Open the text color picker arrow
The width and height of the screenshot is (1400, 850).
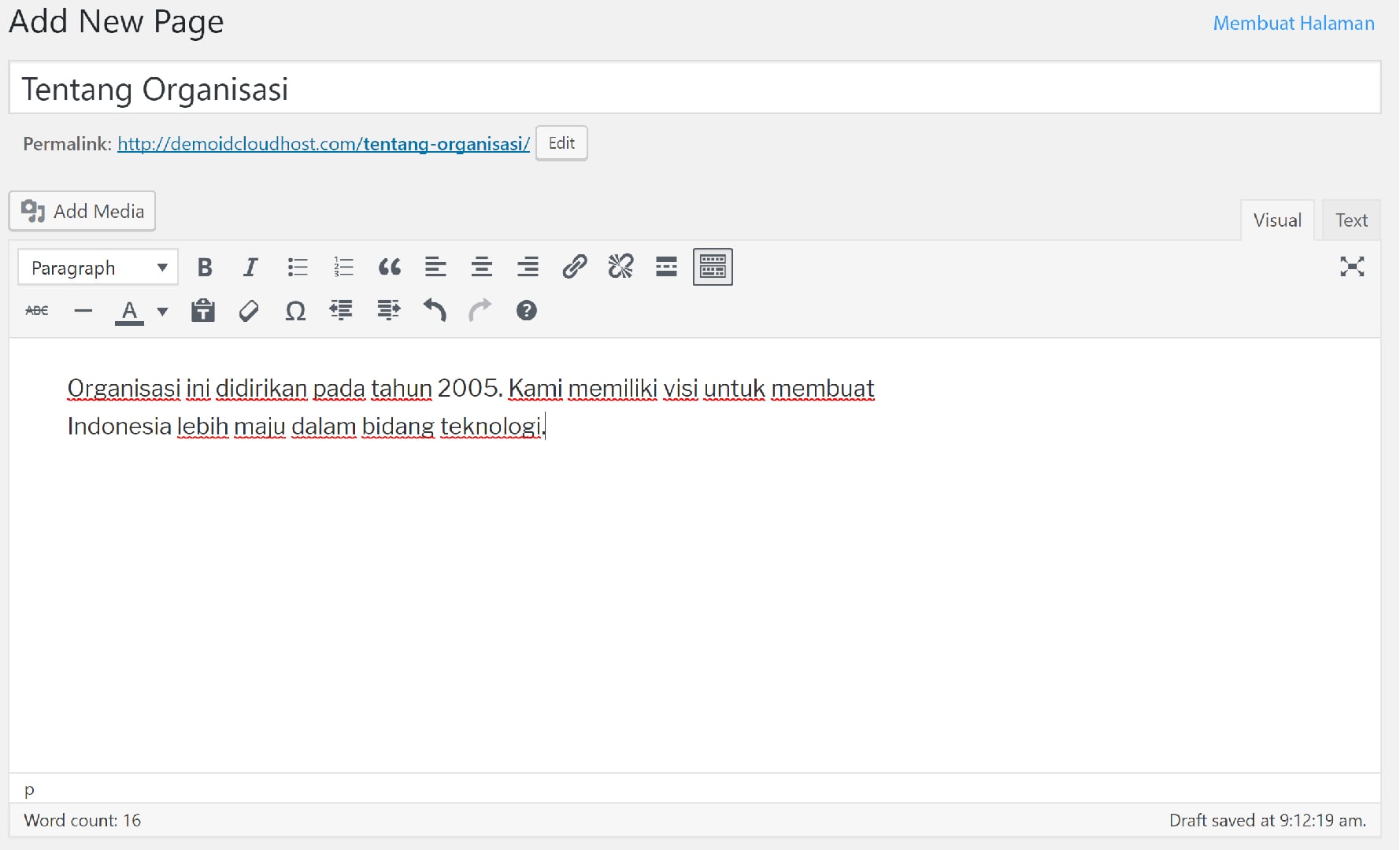point(162,312)
